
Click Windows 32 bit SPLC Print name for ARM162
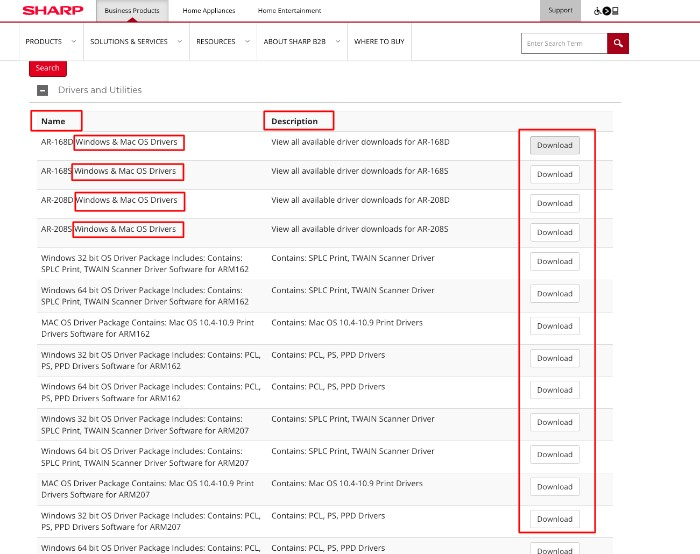pos(145,263)
